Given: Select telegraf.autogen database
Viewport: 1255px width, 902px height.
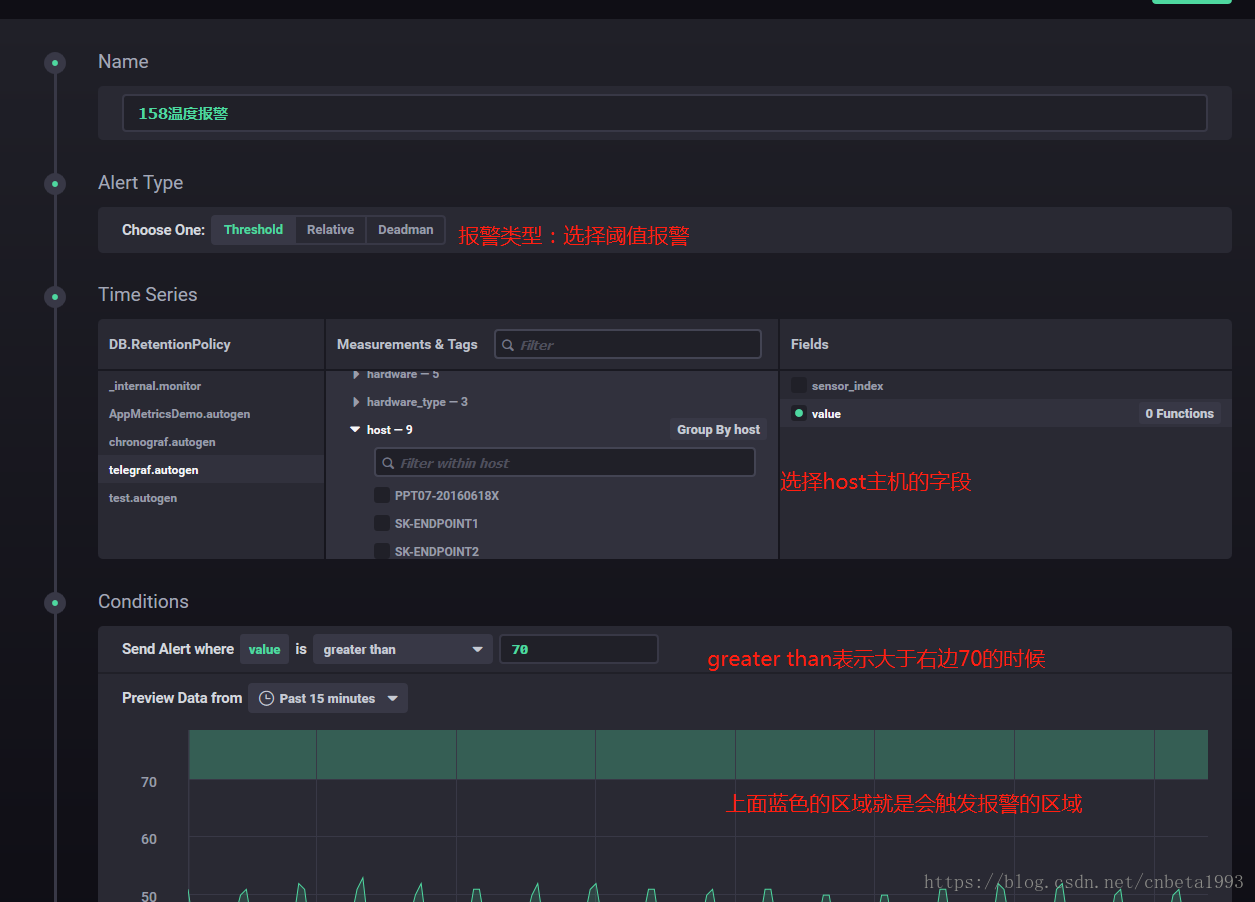Looking at the screenshot, I should point(211,470).
